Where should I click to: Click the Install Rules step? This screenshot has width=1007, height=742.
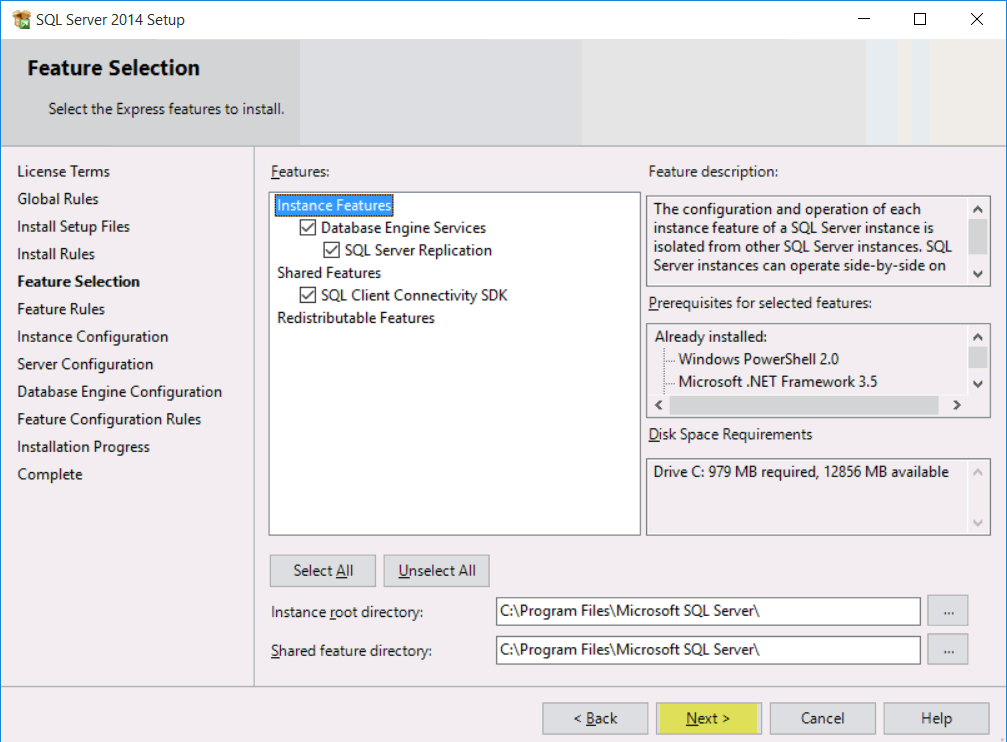pyautogui.click(x=56, y=254)
